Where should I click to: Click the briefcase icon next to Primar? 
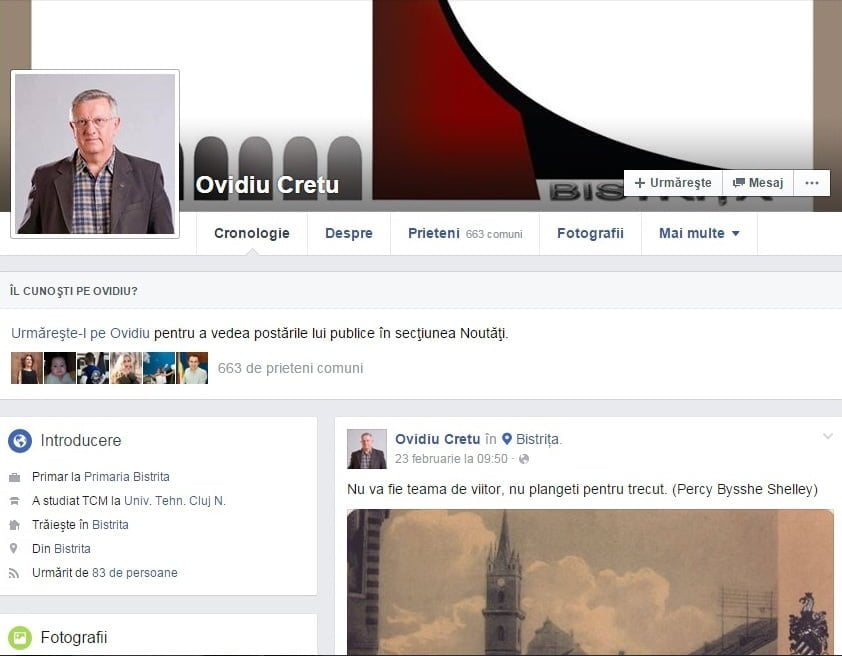coord(14,477)
